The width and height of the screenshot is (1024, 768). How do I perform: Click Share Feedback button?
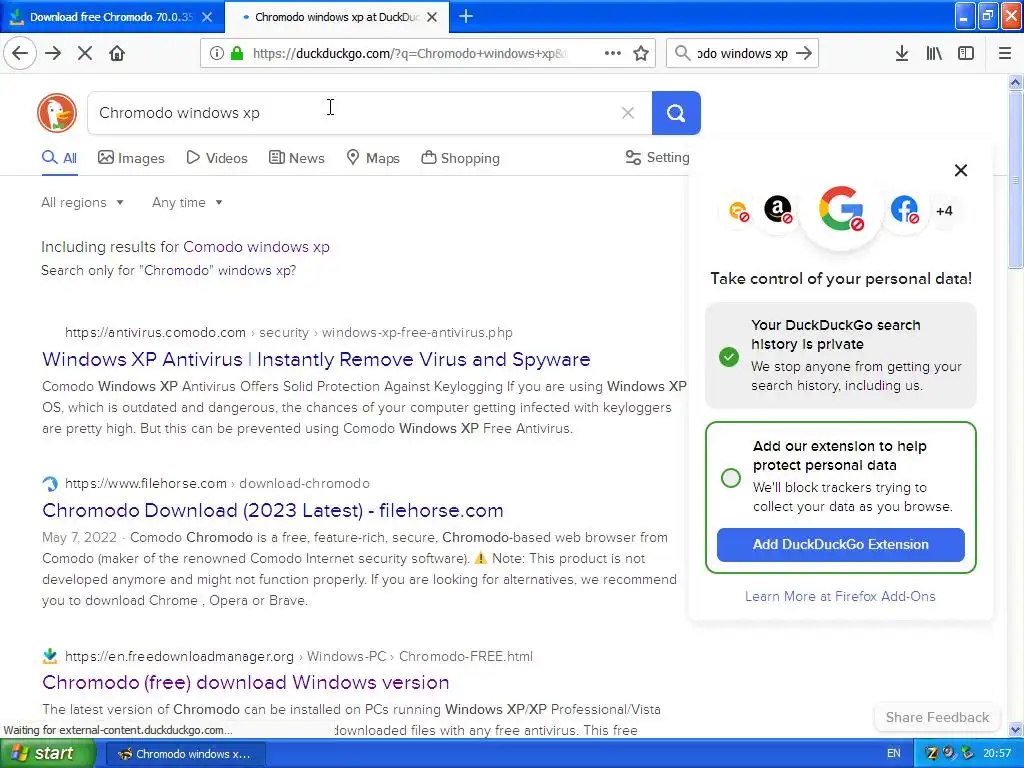pyautogui.click(x=937, y=717)
